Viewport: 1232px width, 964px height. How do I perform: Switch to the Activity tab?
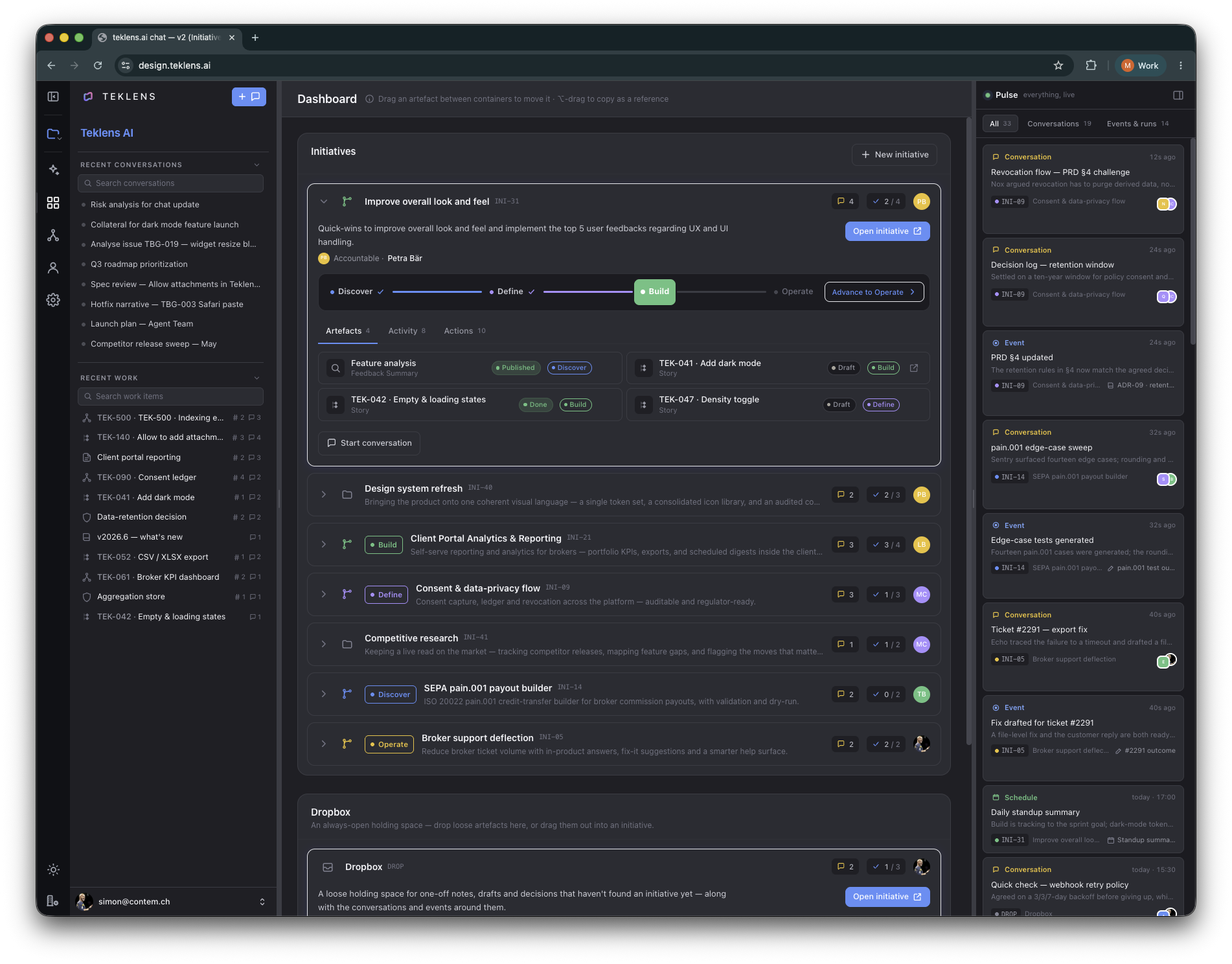[407, 331]
